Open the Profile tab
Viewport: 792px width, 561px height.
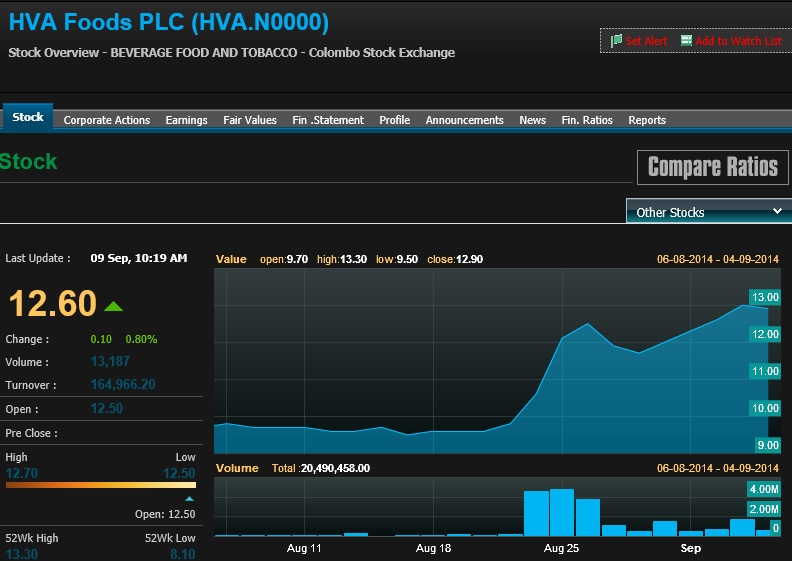point(394,120)
